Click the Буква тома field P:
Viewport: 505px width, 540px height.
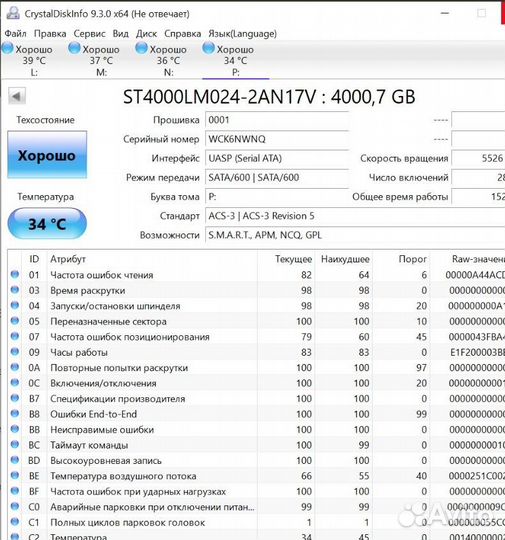click(x=277, y=197)
